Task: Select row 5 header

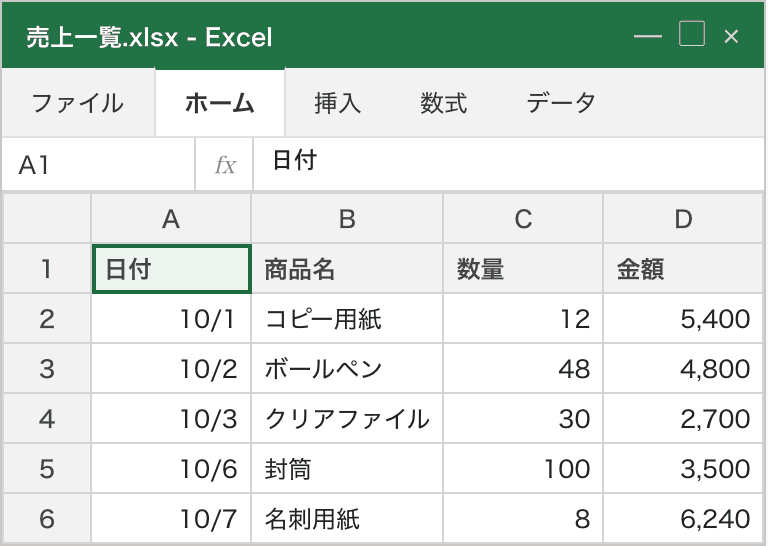Action: point(47,469)
